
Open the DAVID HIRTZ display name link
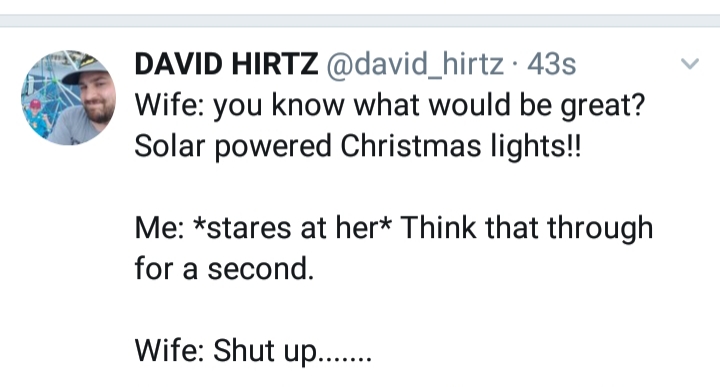pos(226,63)
